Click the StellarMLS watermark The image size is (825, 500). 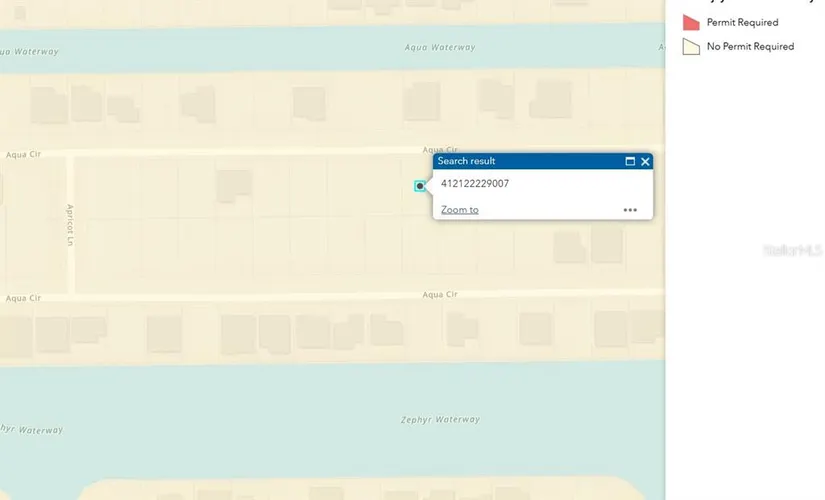[x=791, y=251]
